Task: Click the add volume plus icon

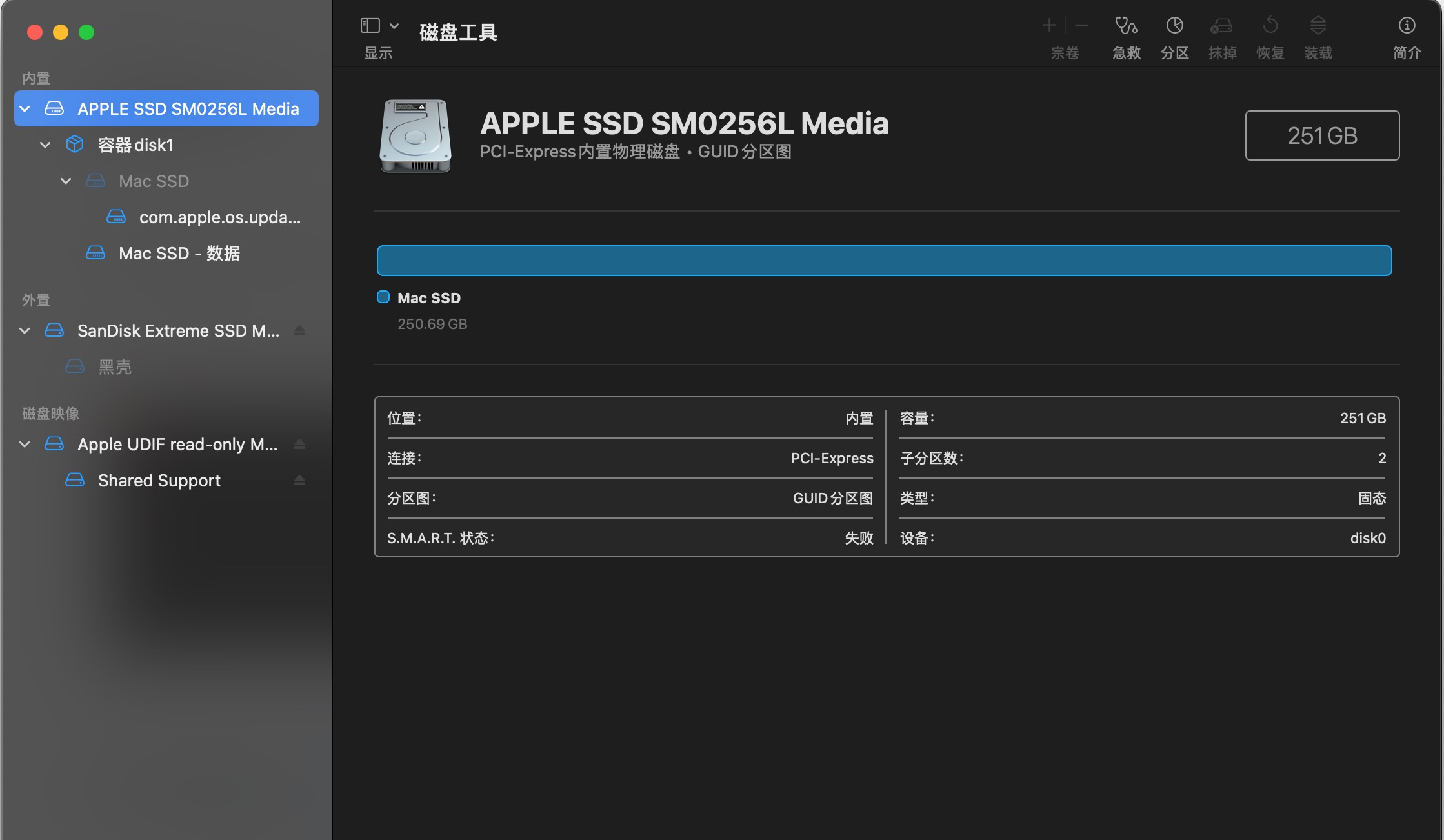Action: coord(1049,26)
